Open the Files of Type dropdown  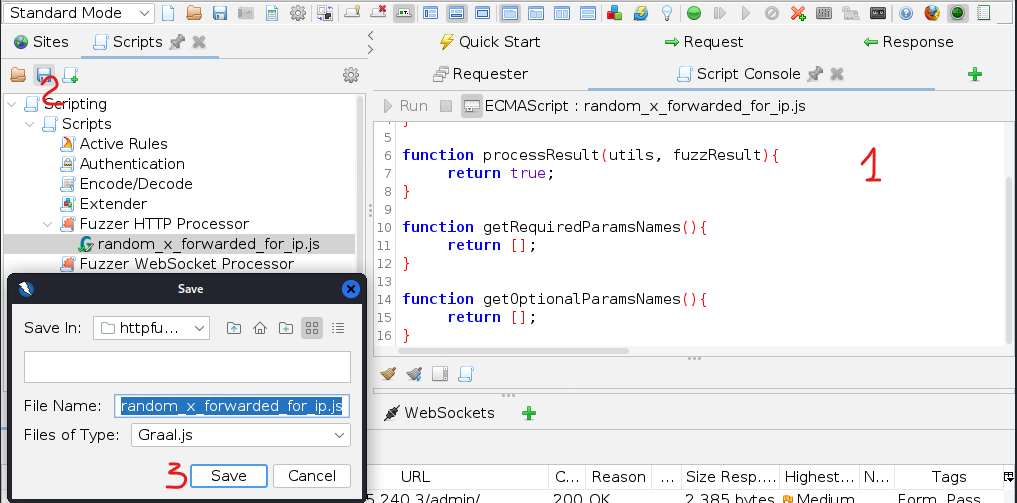tap(240, 435)
